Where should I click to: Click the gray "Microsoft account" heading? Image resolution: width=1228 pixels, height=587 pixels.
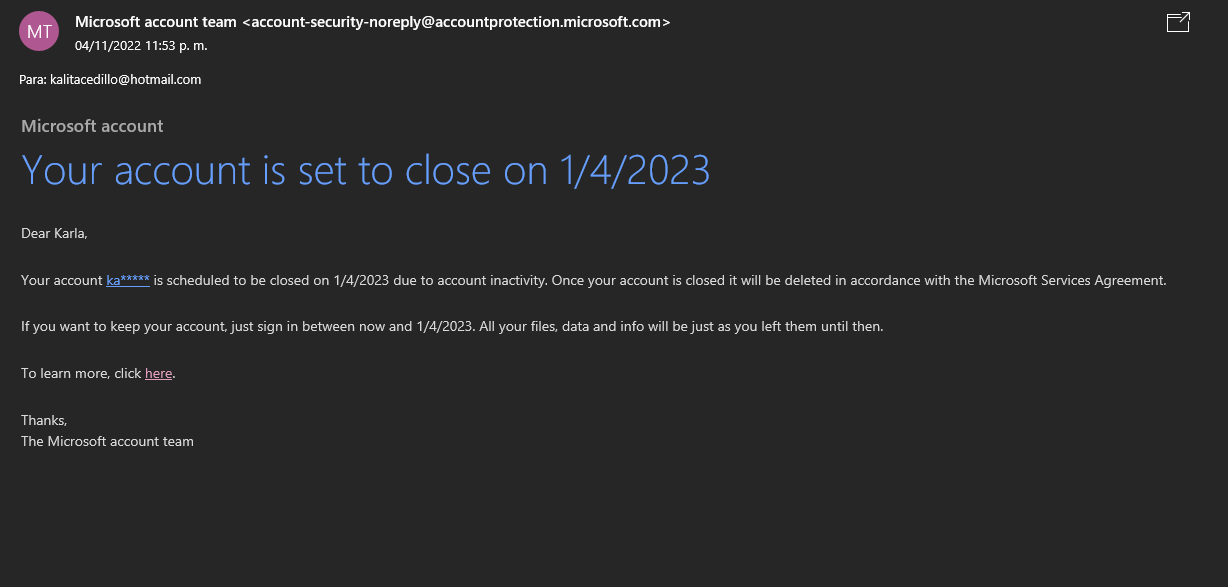click(x=92, y=126)
